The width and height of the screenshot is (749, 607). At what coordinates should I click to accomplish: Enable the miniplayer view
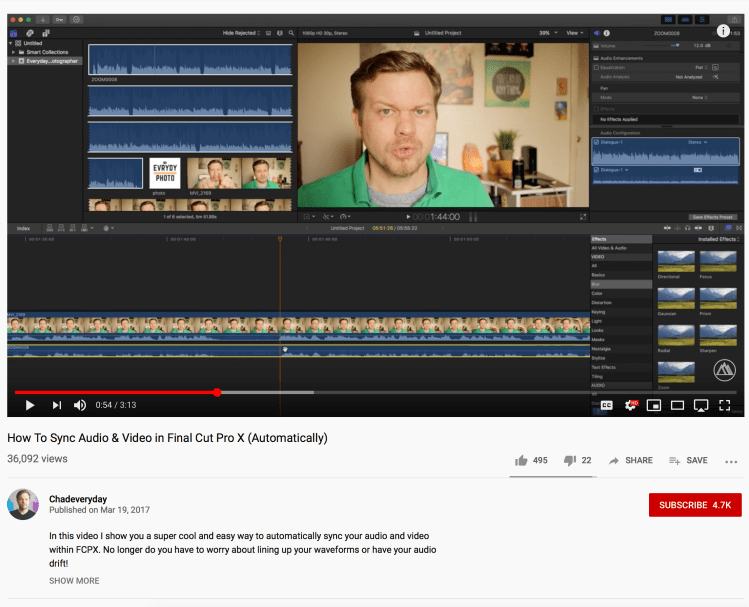[x=654, y=405]
